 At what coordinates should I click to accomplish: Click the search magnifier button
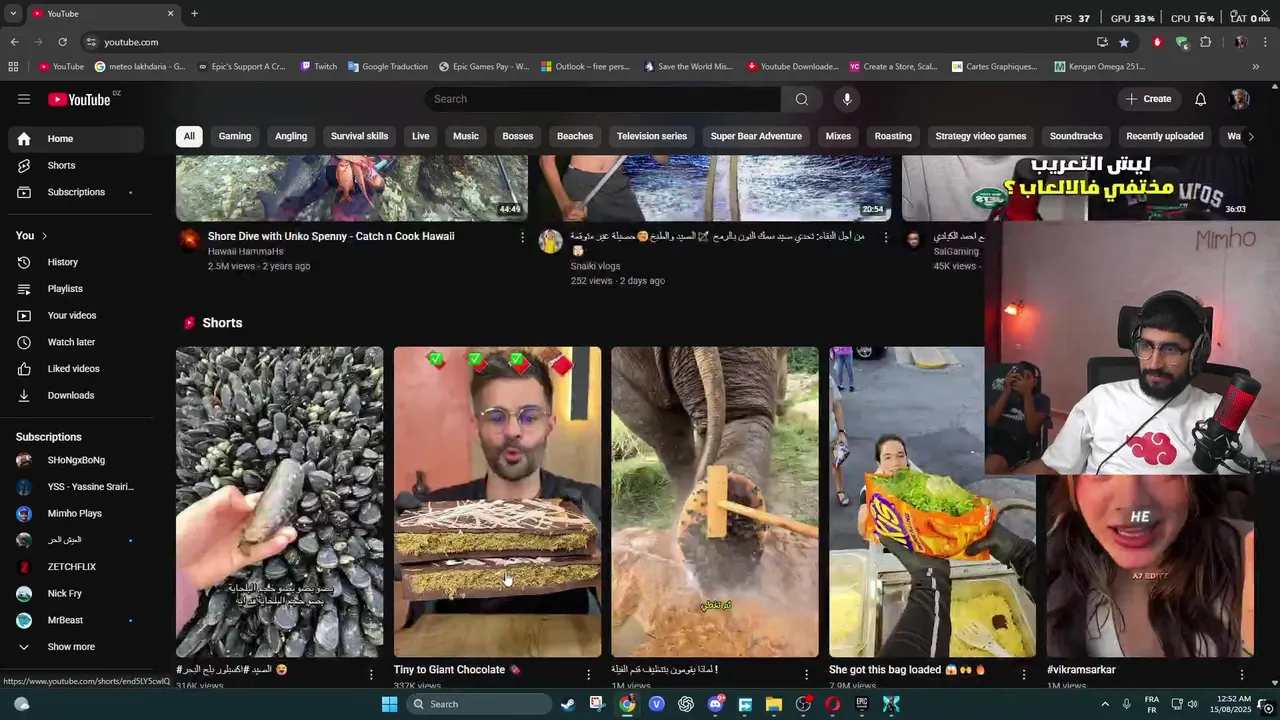tap(801, 99)
